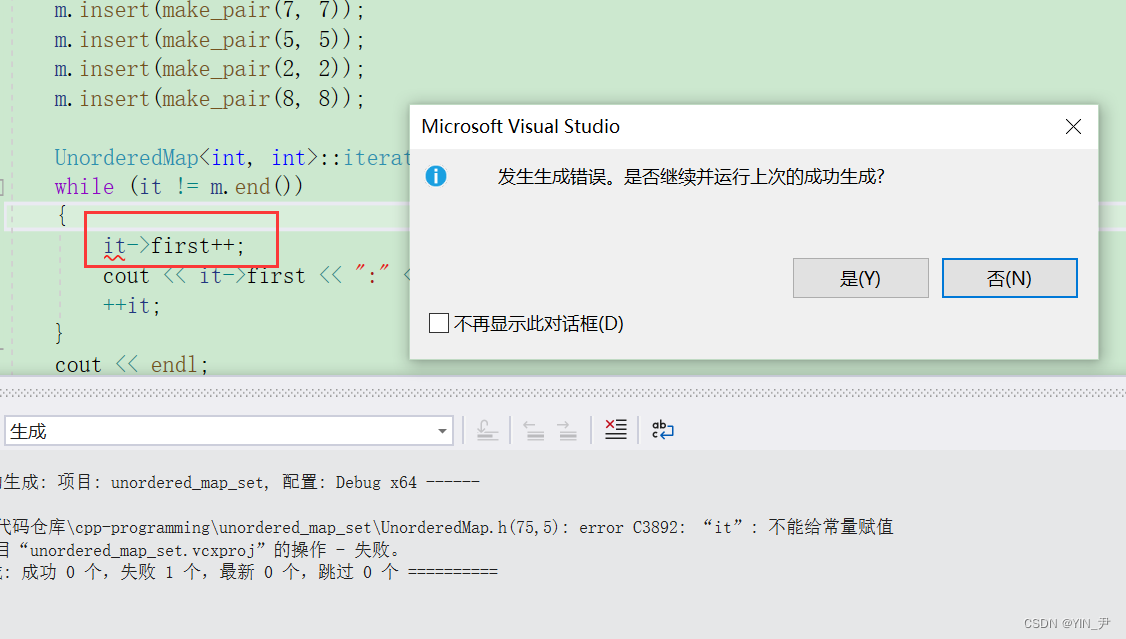Viewport: 1126px width, 639px height.
Task: Click output line unordered_map_set.vcxproj 的操作 - 失败
Action: [x=200, y=550]
